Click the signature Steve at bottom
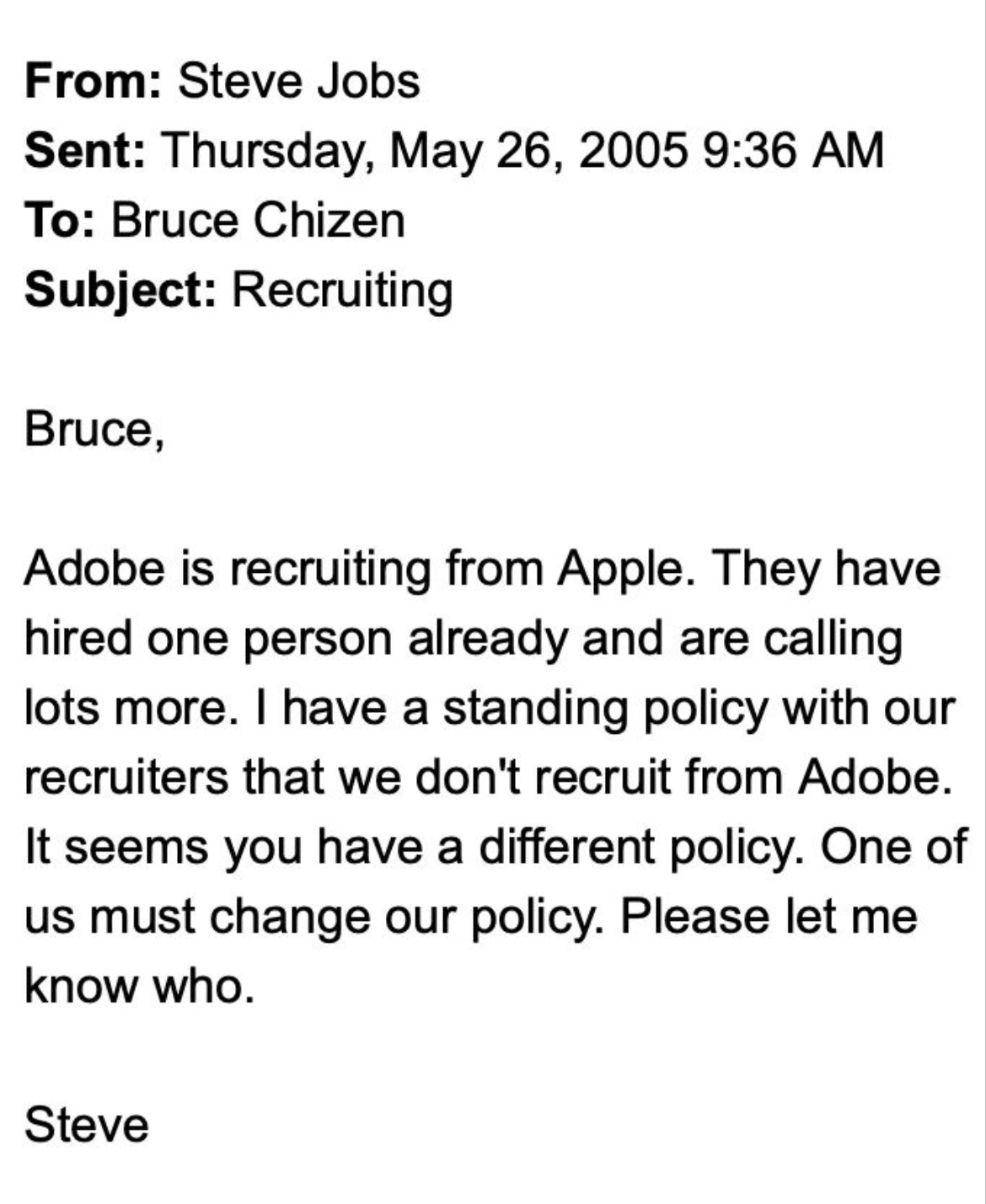986x1204 pixels. tap(87, 1125)
